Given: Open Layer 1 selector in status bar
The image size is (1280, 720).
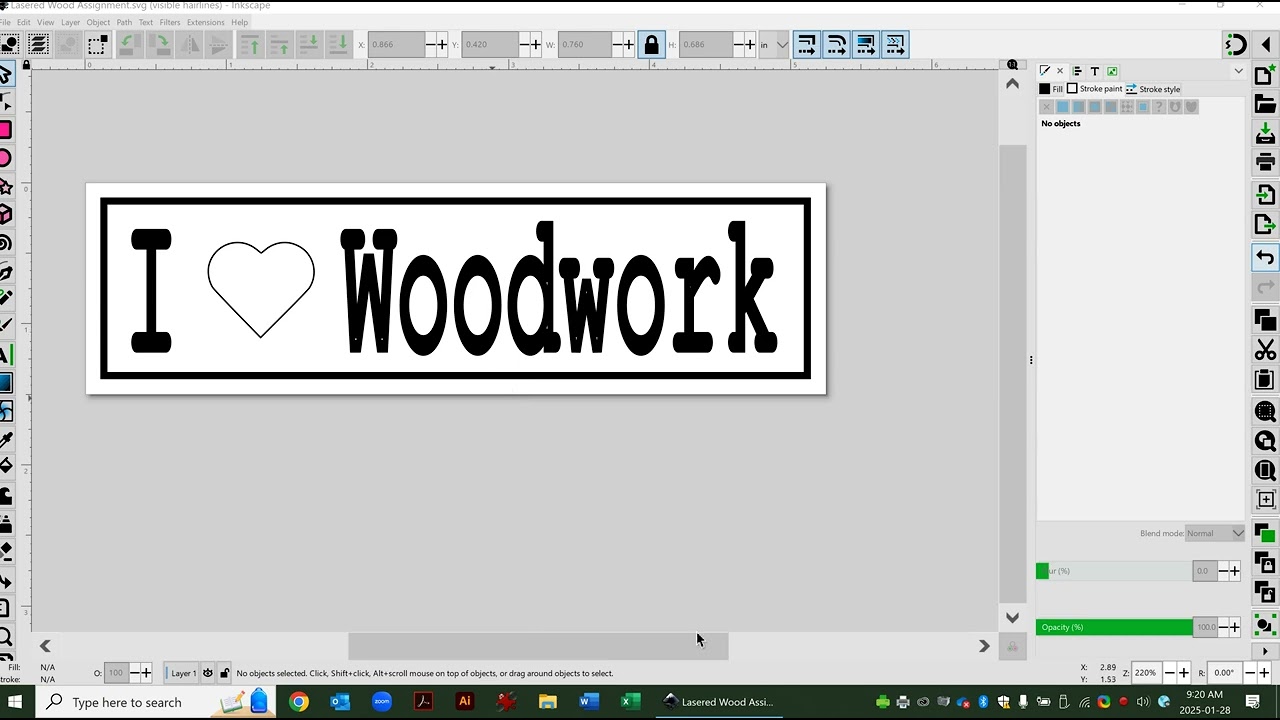Looking at the screenshot, I should click(182, 673).
